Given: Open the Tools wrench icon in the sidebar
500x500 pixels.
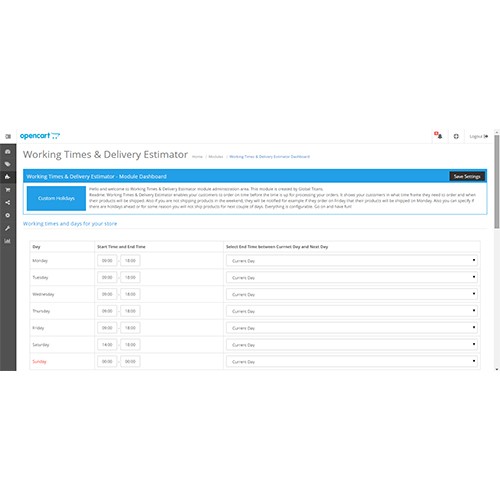Looking at the screenshot, I should [8, 228].
